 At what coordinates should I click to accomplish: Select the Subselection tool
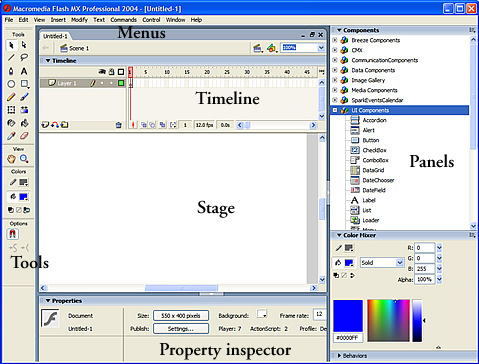pos(24,45)
